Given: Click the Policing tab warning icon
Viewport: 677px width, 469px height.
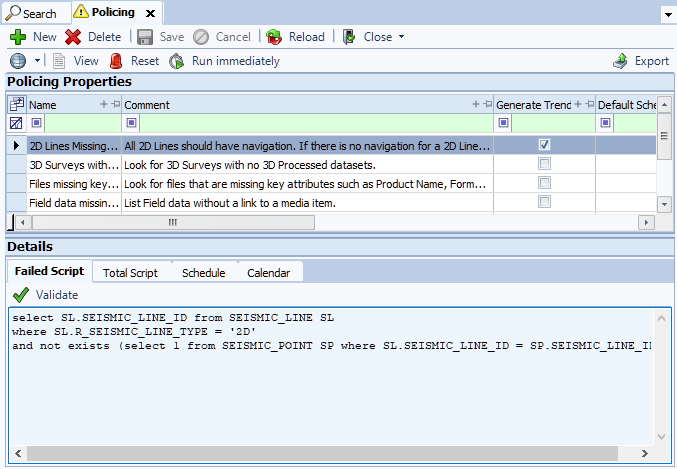Looking at the screenshot, I should click(81, 12).
